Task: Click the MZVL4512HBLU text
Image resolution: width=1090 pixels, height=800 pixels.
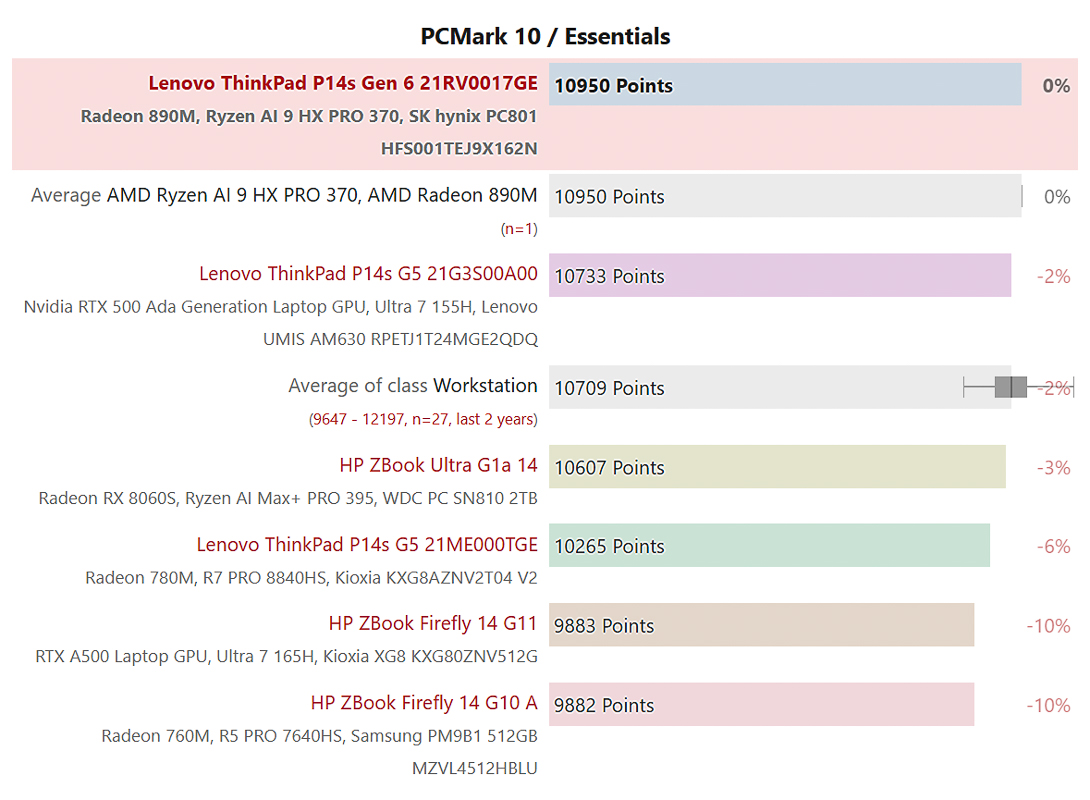Action: (475, 768)
